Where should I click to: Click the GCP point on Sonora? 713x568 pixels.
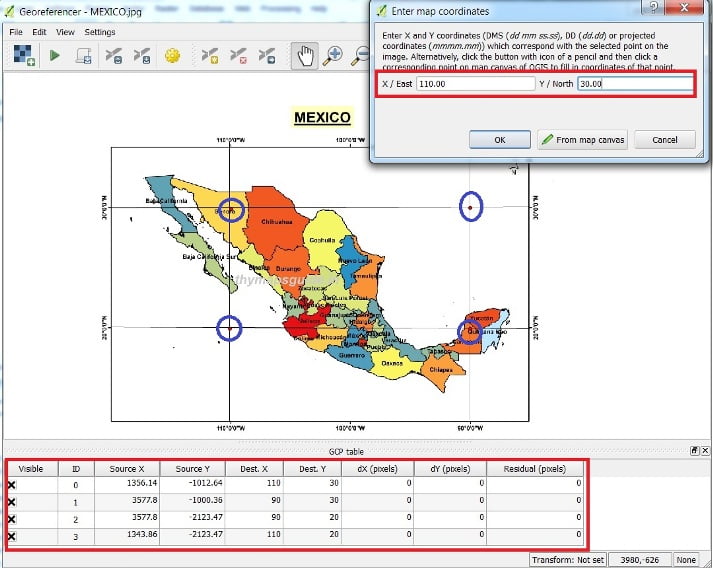231,210
